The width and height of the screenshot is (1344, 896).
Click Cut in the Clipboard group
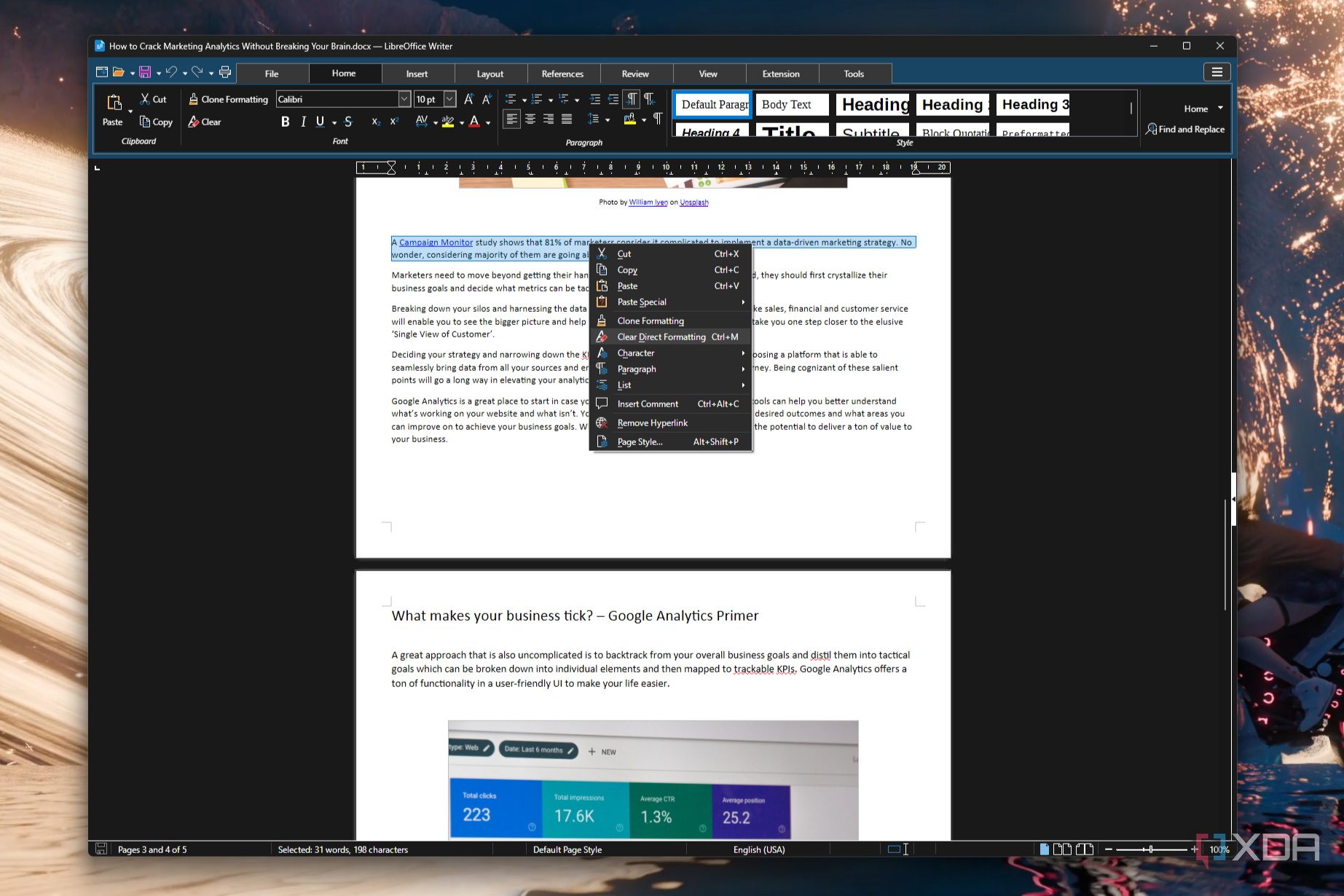pyautogui.click(x=153, y=99)
